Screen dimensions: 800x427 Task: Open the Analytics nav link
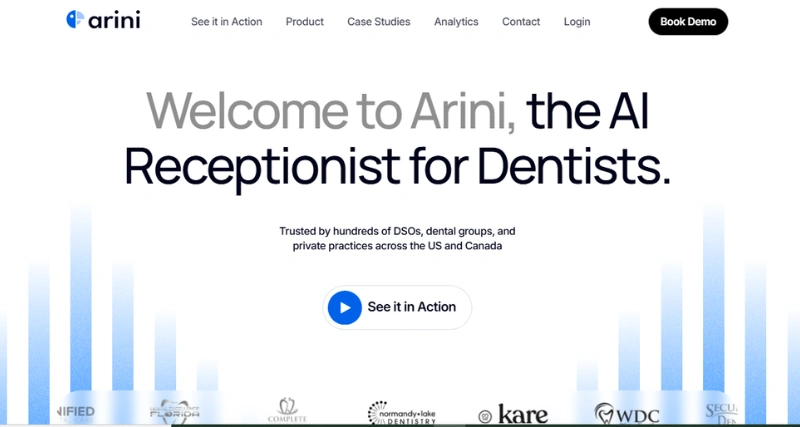pyautogui.click(x=456, y=22)
